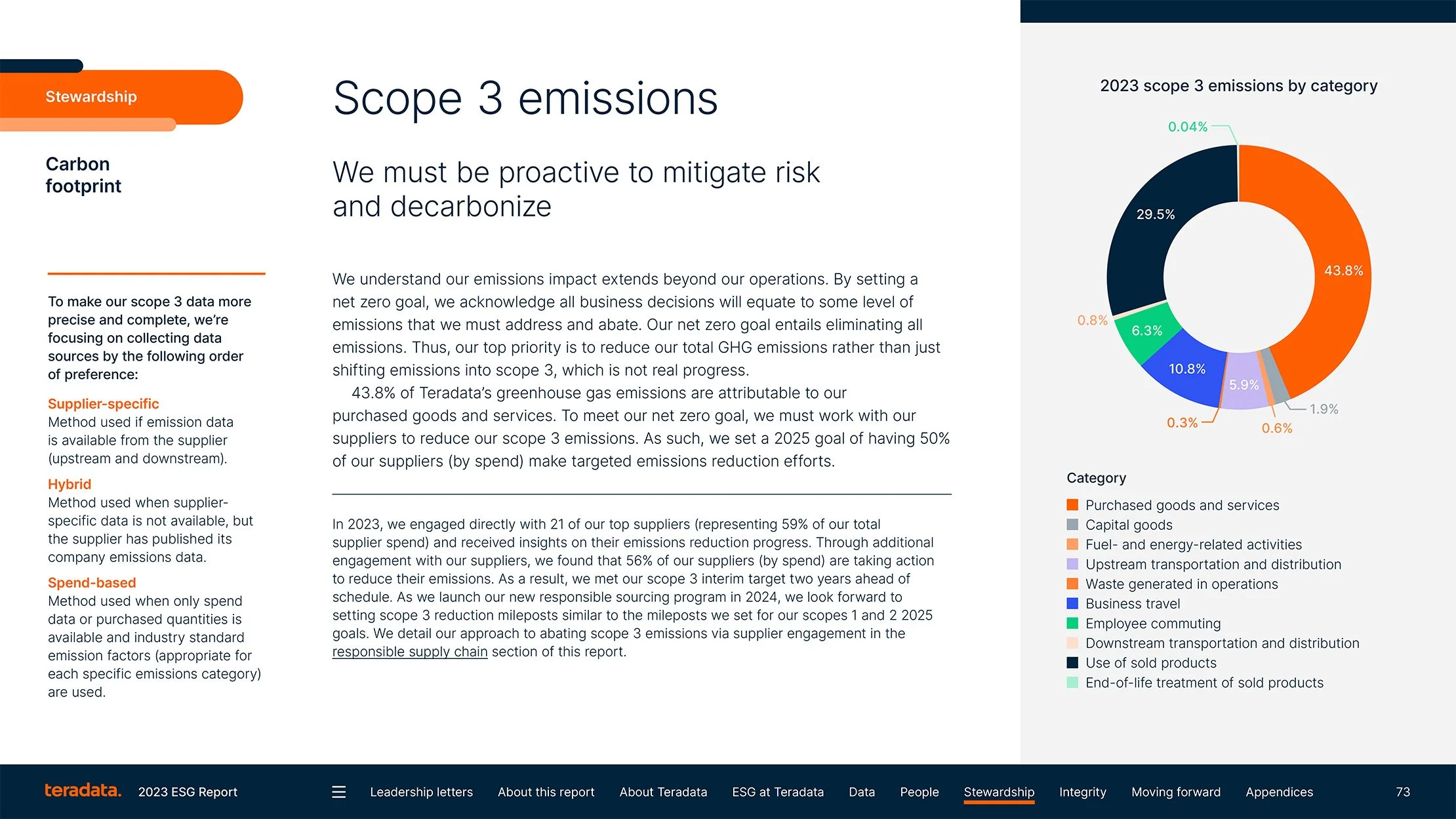Click Use of sold products swatch

click(x=1072, y=662)
